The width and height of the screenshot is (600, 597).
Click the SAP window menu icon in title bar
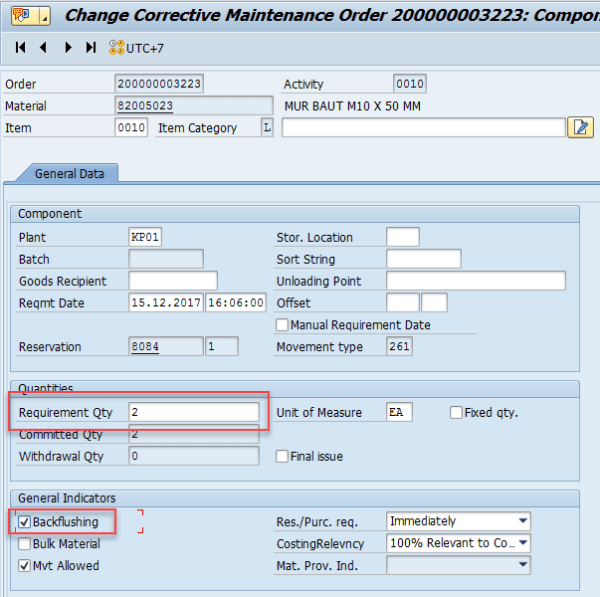(21, 16)
